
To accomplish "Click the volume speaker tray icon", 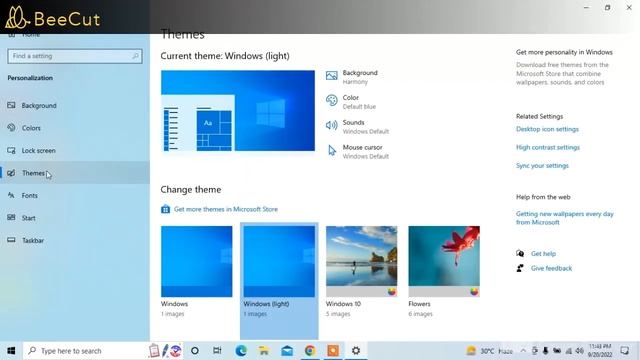I will coord(580,351).
